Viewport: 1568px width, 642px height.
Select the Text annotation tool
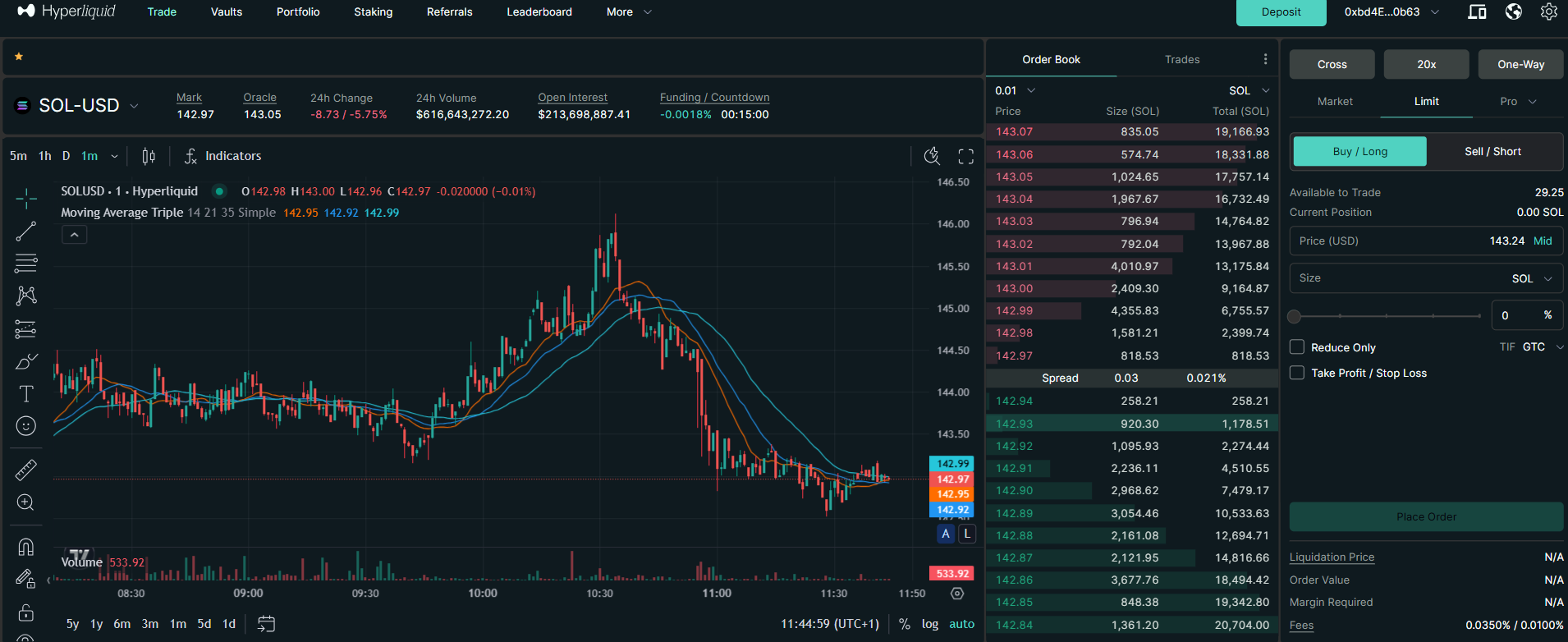tap(26, 394)
